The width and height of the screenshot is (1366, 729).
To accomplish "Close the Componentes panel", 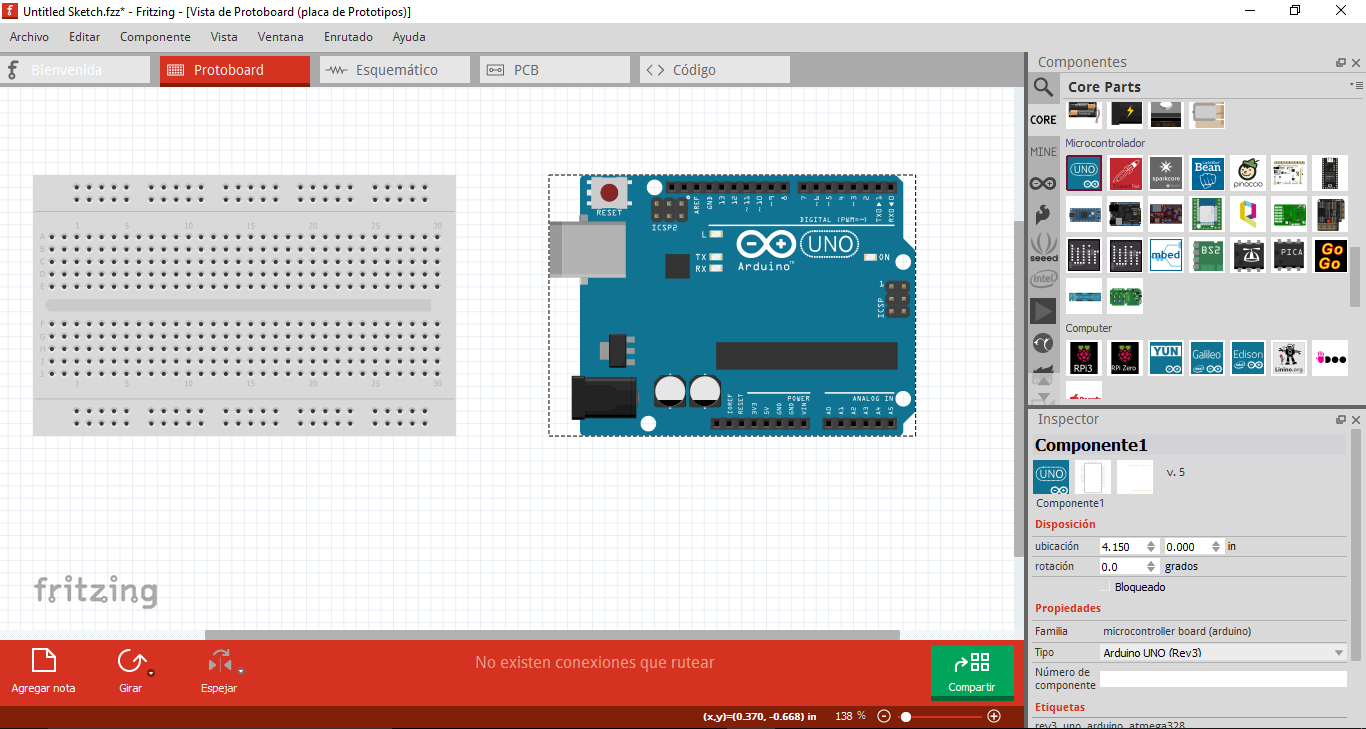I will [x=1356, y=63].
